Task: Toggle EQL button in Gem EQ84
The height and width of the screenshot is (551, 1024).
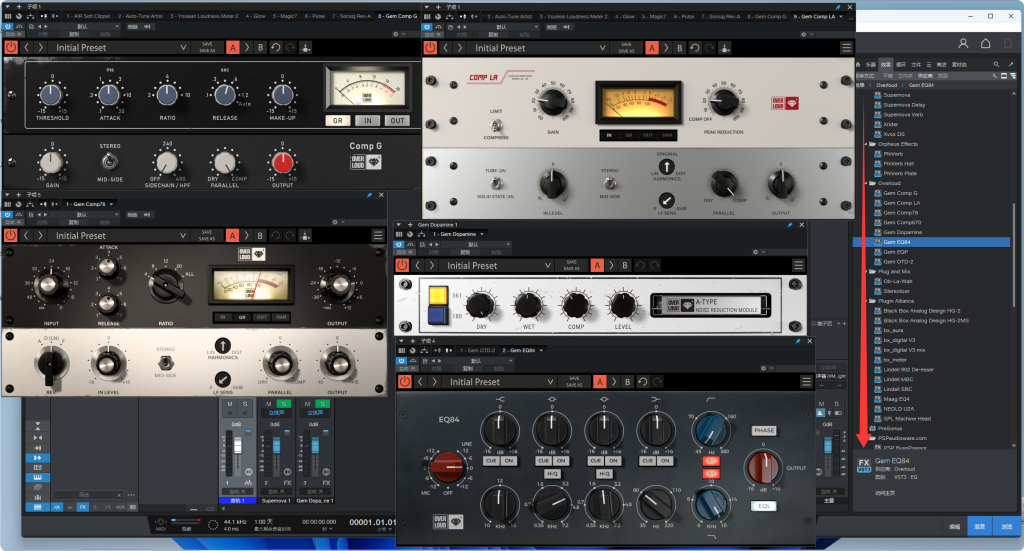Action: pos(764,506)
